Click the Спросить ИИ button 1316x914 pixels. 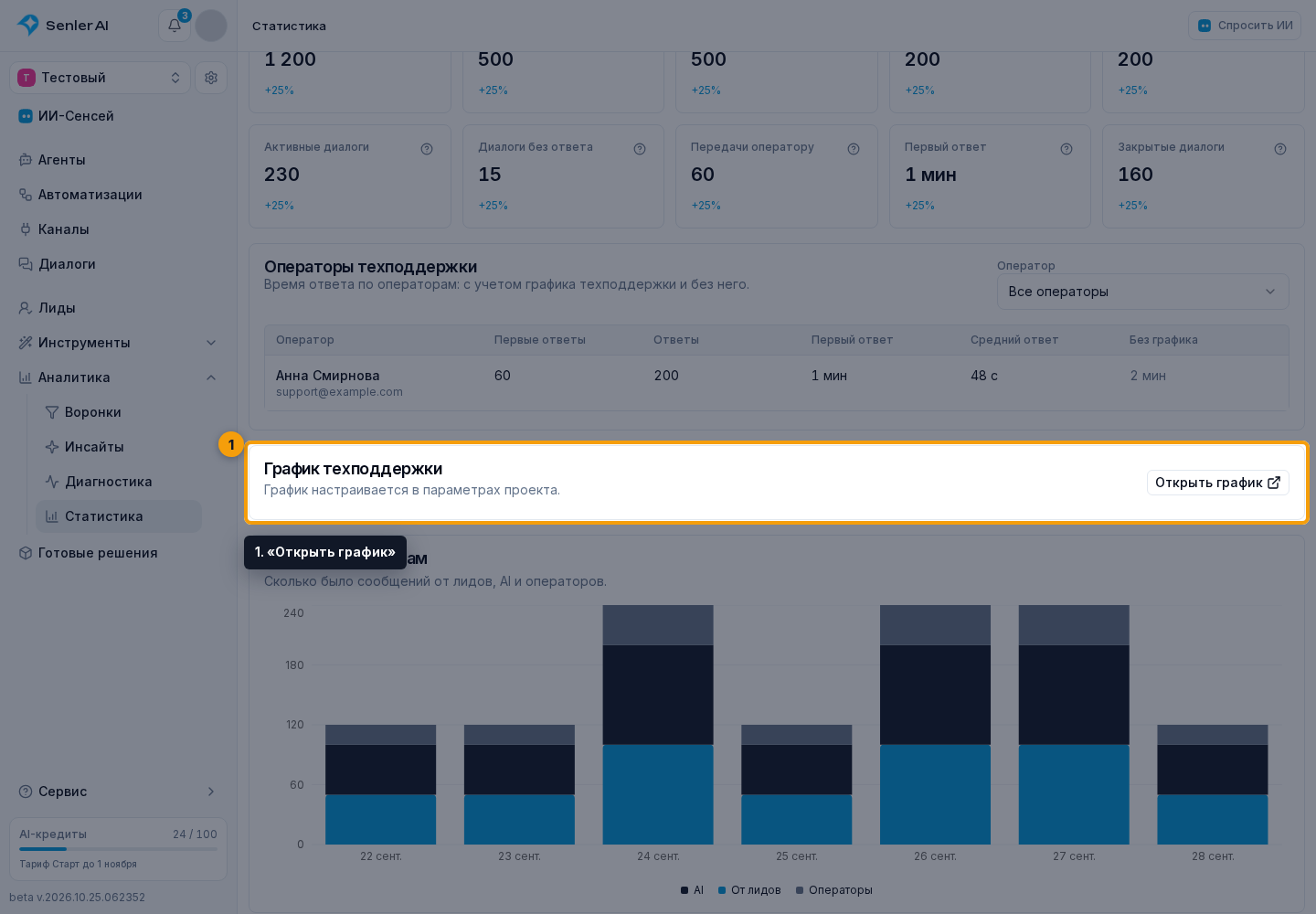tap(1244, 26)
